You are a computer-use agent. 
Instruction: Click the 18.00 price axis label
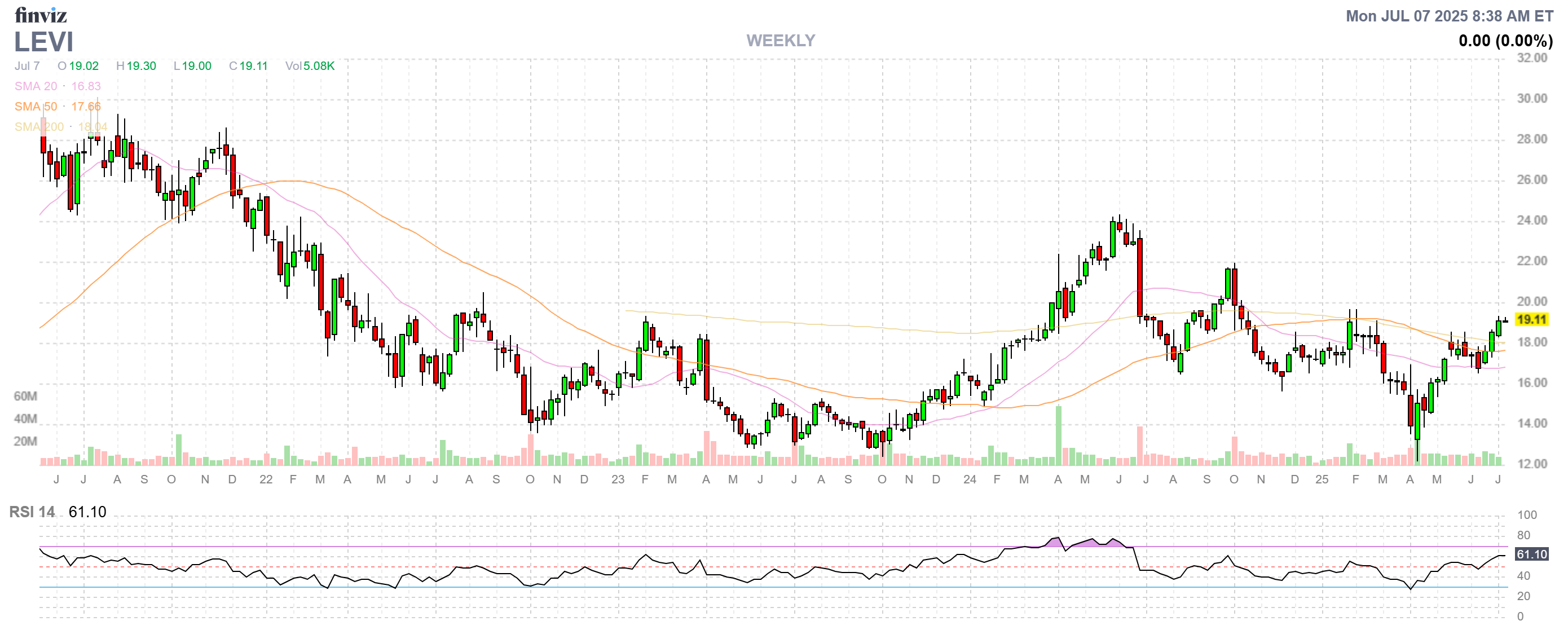coord(1531,342)
